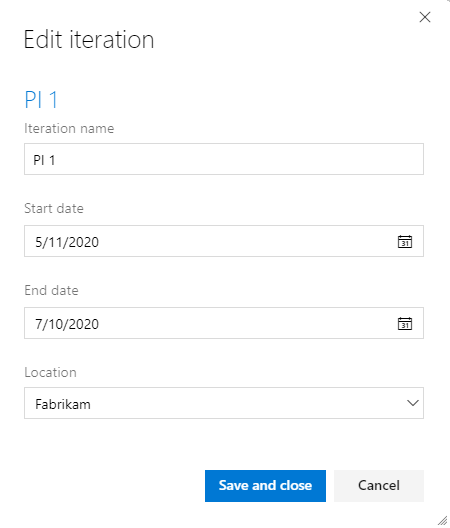Click the Start date label
The image size is (450, 528).
click(54, 208)
